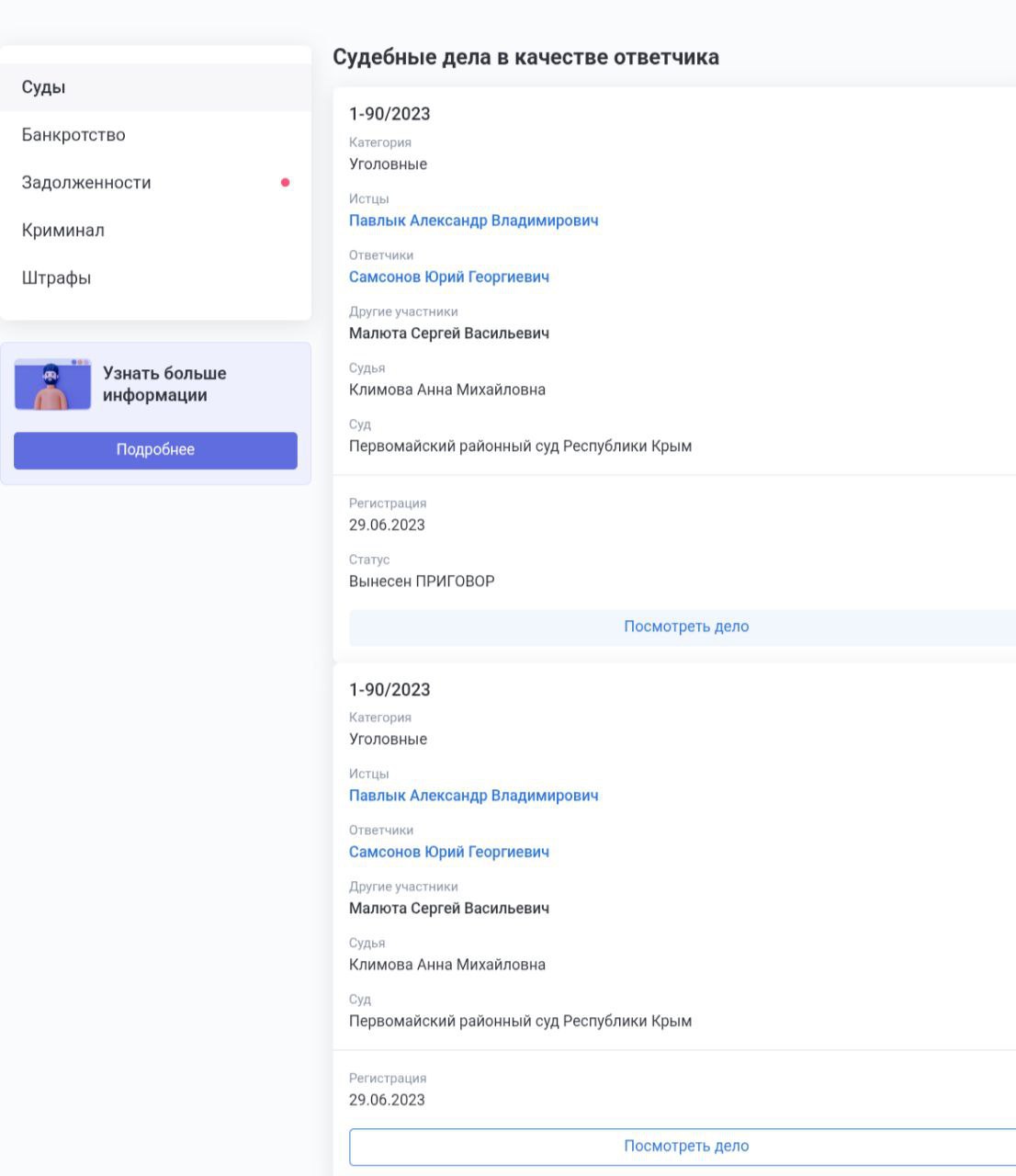This screenshot has width=1016, height=1176.
Task: Open plaintiff Павлык link in the first case
Action: click(473, 220)
